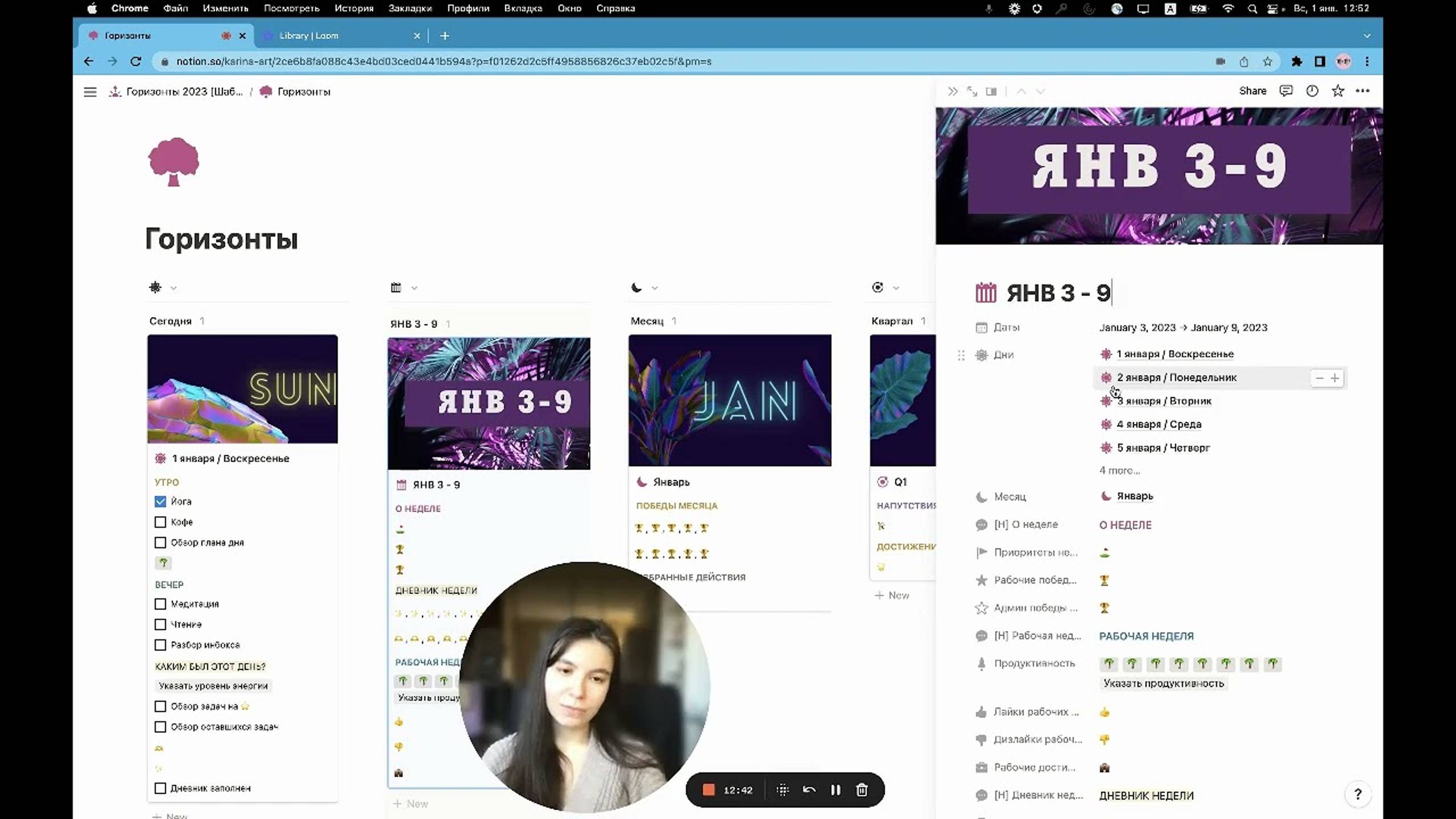
Task: Open the Месяц column view dropdown
Action: [x=654, y=287]
